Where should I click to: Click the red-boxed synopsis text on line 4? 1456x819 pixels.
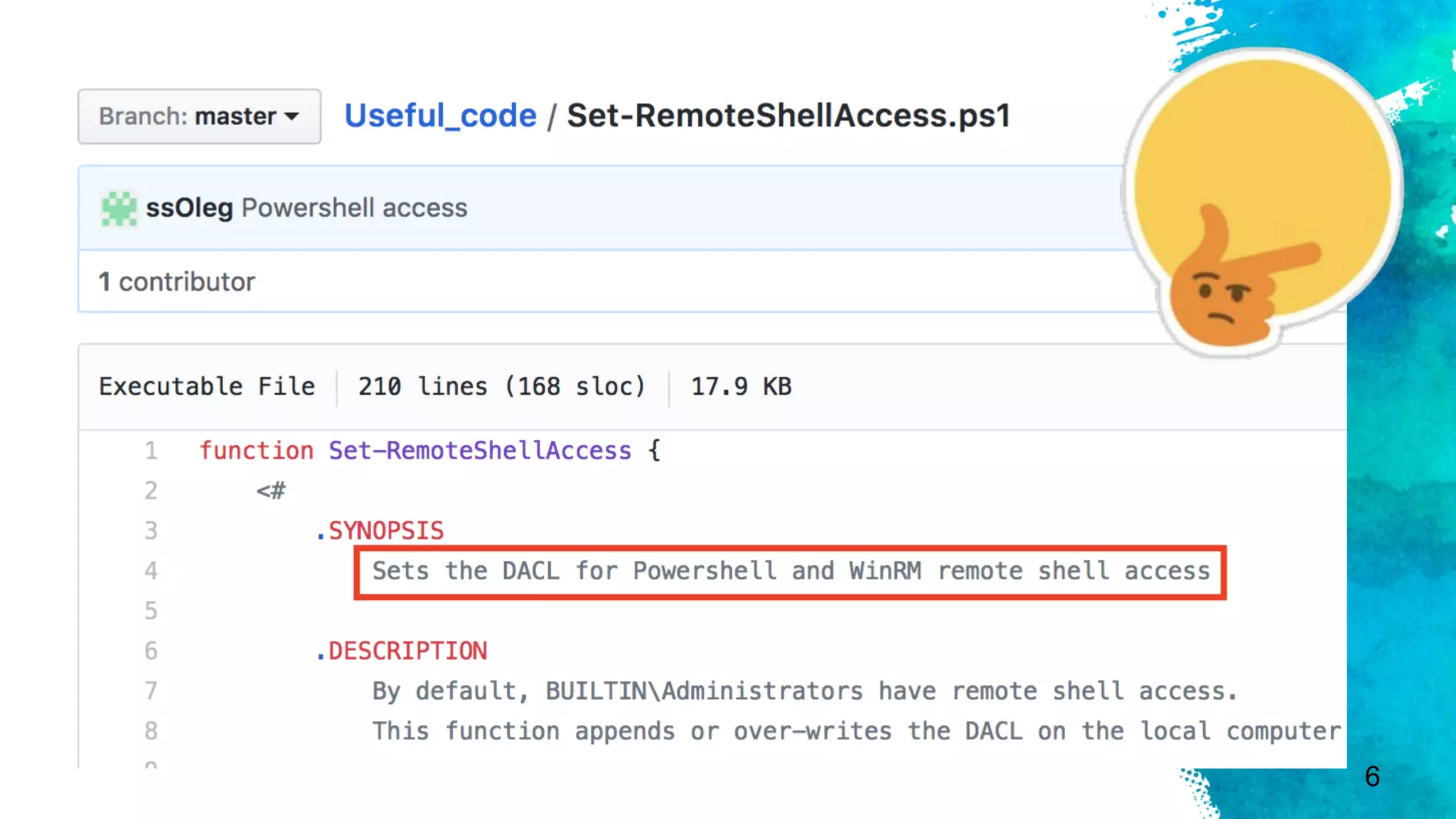coord(790,572)
